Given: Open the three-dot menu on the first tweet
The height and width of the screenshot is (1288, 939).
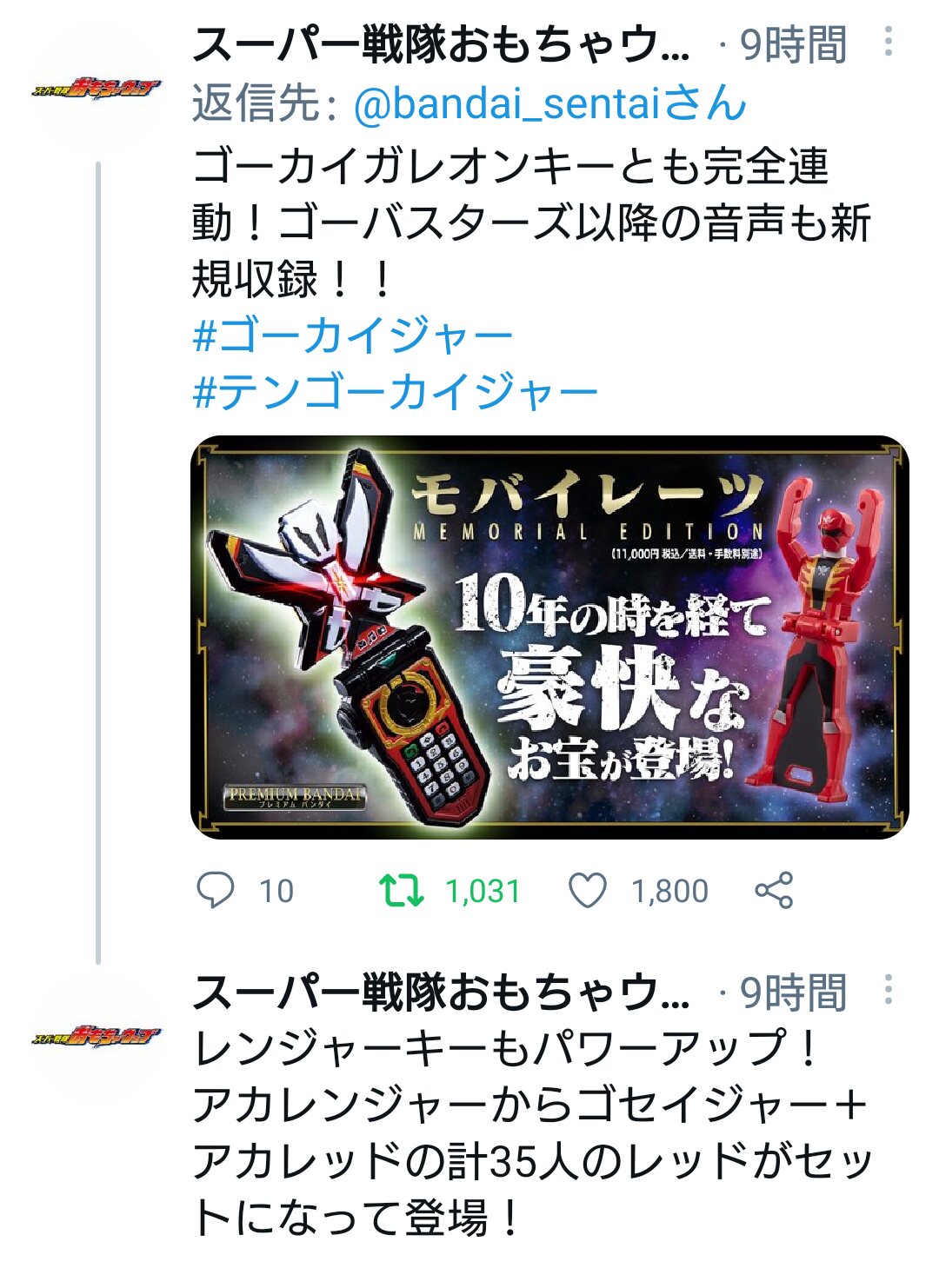Looking at the screenshot, I should [x=888, y=41].
